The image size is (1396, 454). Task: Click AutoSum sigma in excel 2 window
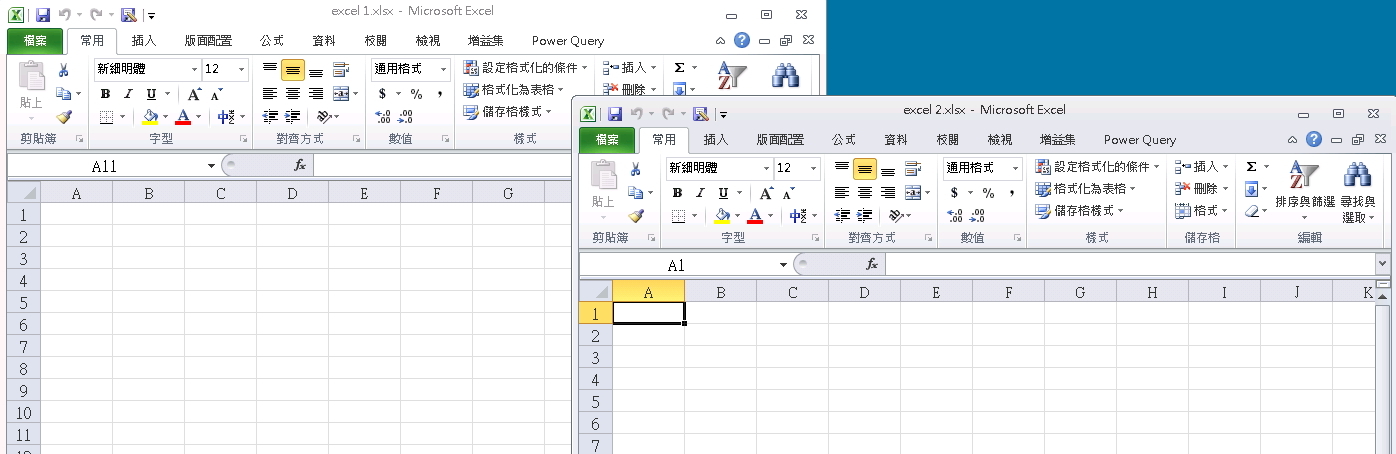coord(1251,167)
